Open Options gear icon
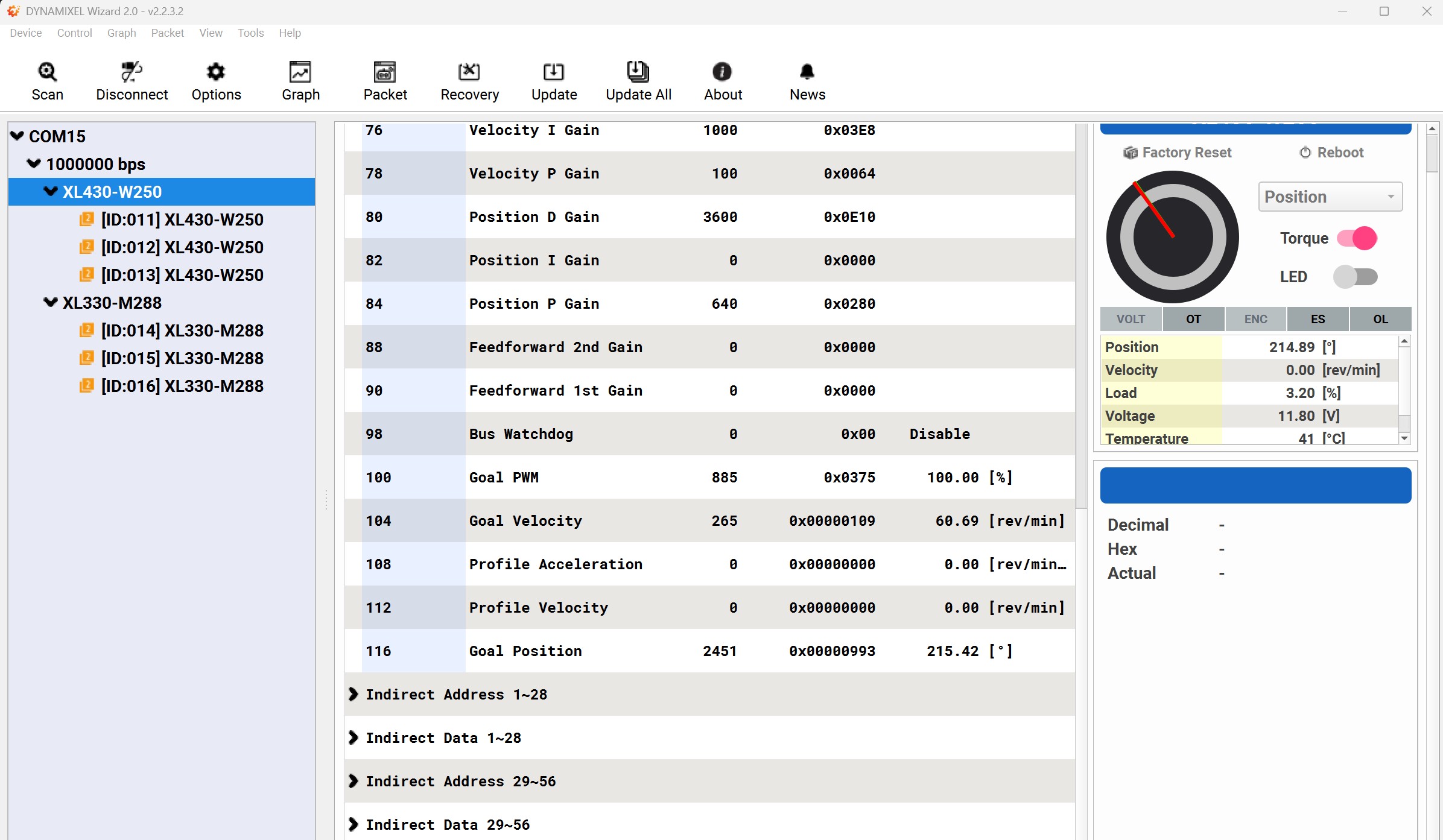The height and width of the screenshot is (840, 1443). click(x=215, y=72)
